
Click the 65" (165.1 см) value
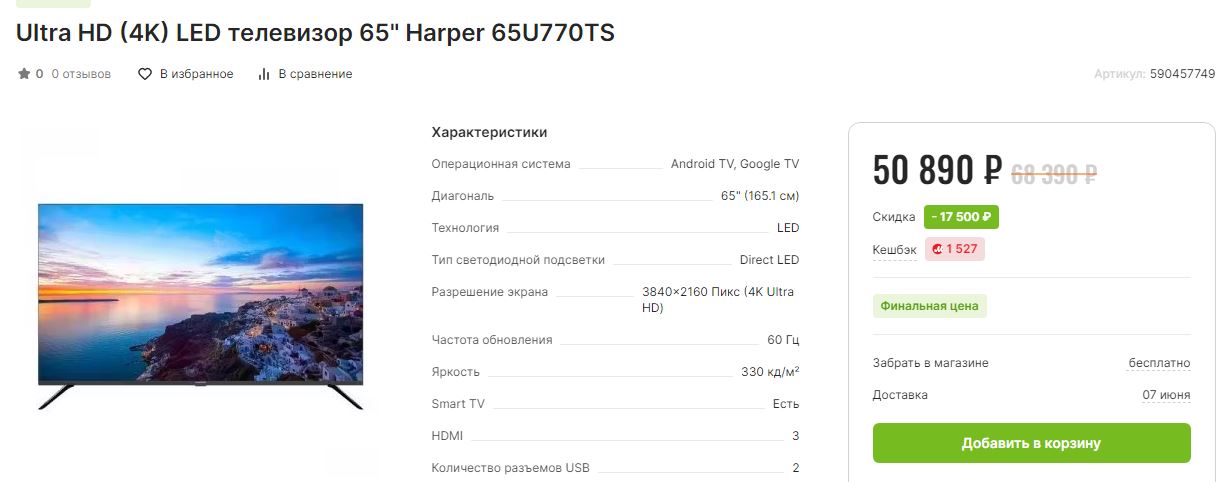coord(760,196)
